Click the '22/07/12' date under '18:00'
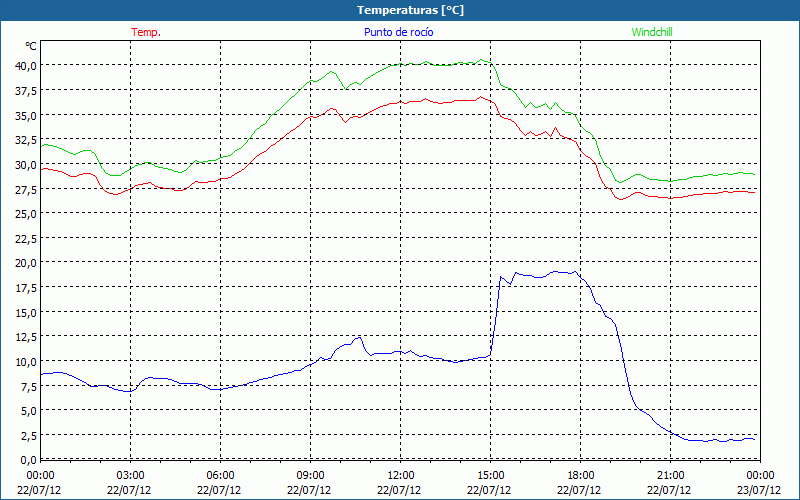This screenshot has height=500, width=800. click(579, 490)
